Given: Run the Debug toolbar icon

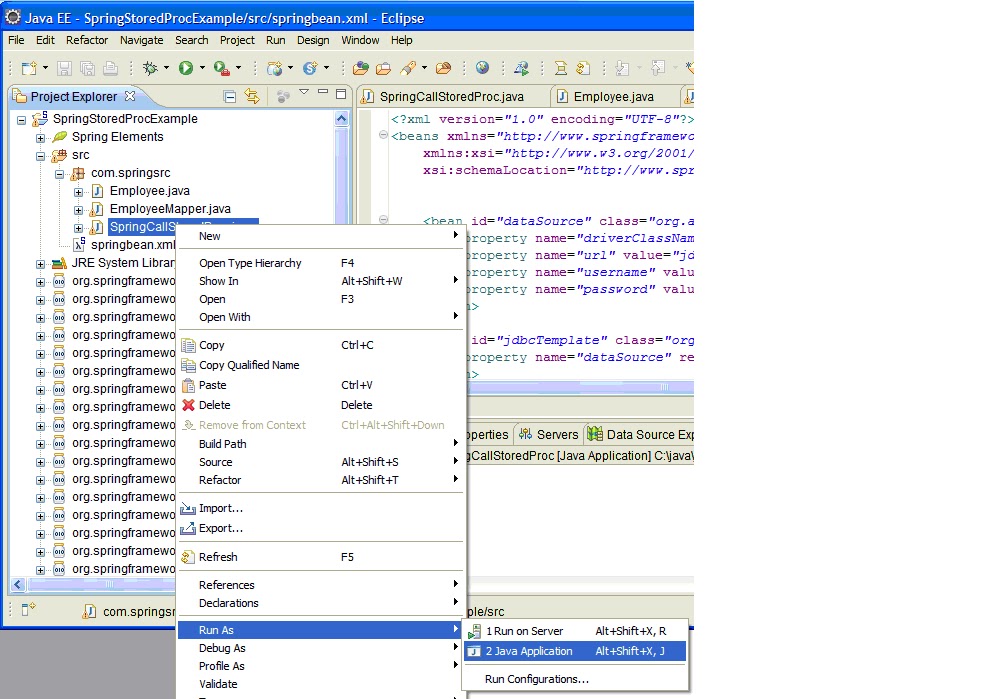Looking at the screenshot, I should click(x=150, y=68).
